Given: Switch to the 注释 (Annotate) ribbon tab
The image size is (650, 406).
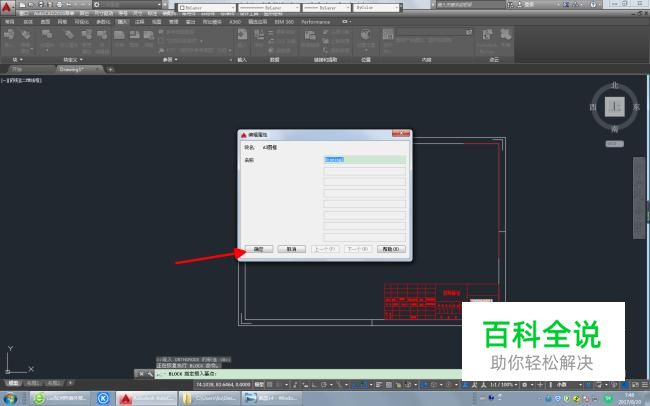Looking at the screenshot, I should (x=140, y=22).
